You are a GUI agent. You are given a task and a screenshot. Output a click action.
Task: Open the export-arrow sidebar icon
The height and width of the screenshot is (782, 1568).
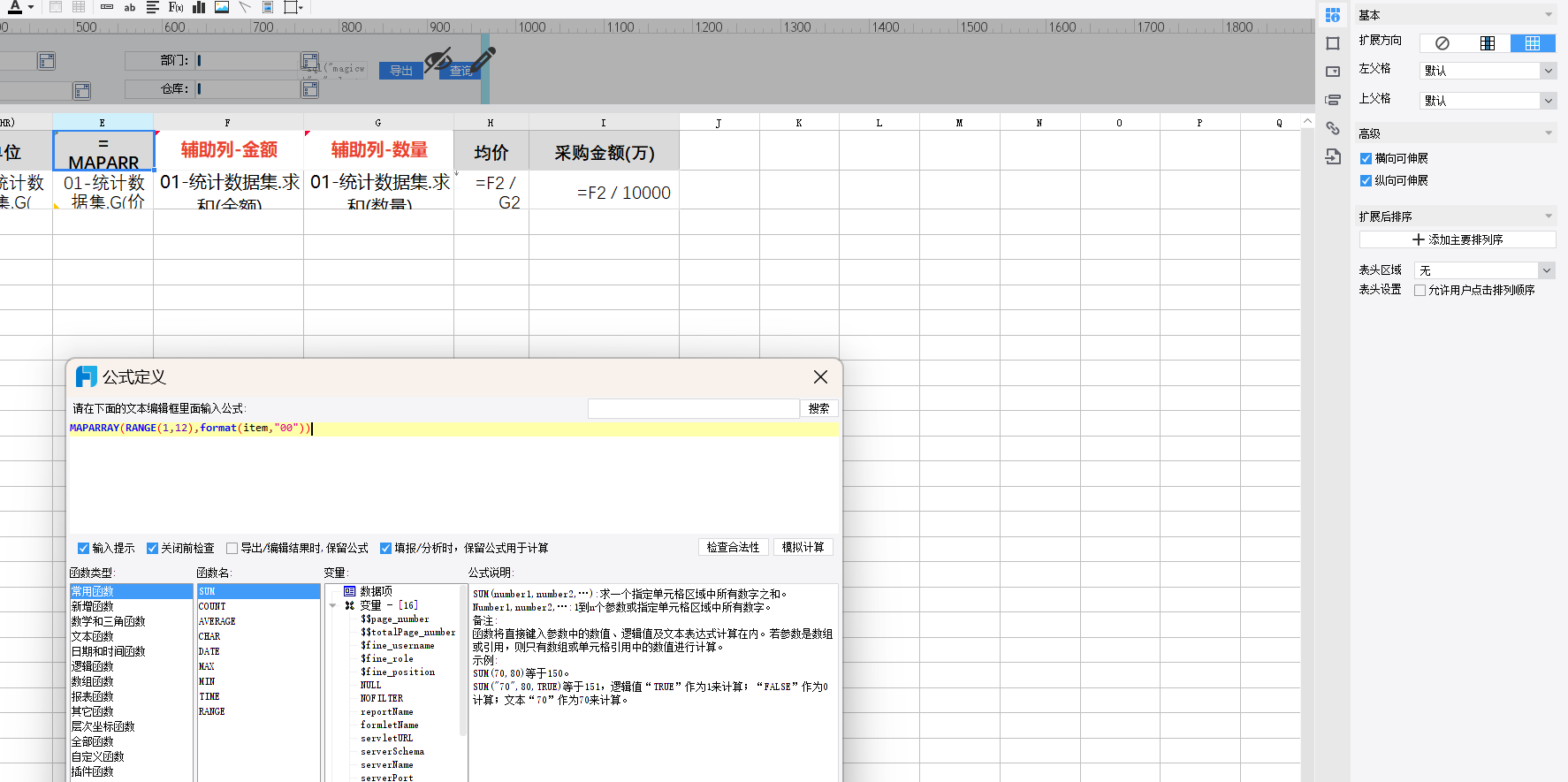point(1333,156)
